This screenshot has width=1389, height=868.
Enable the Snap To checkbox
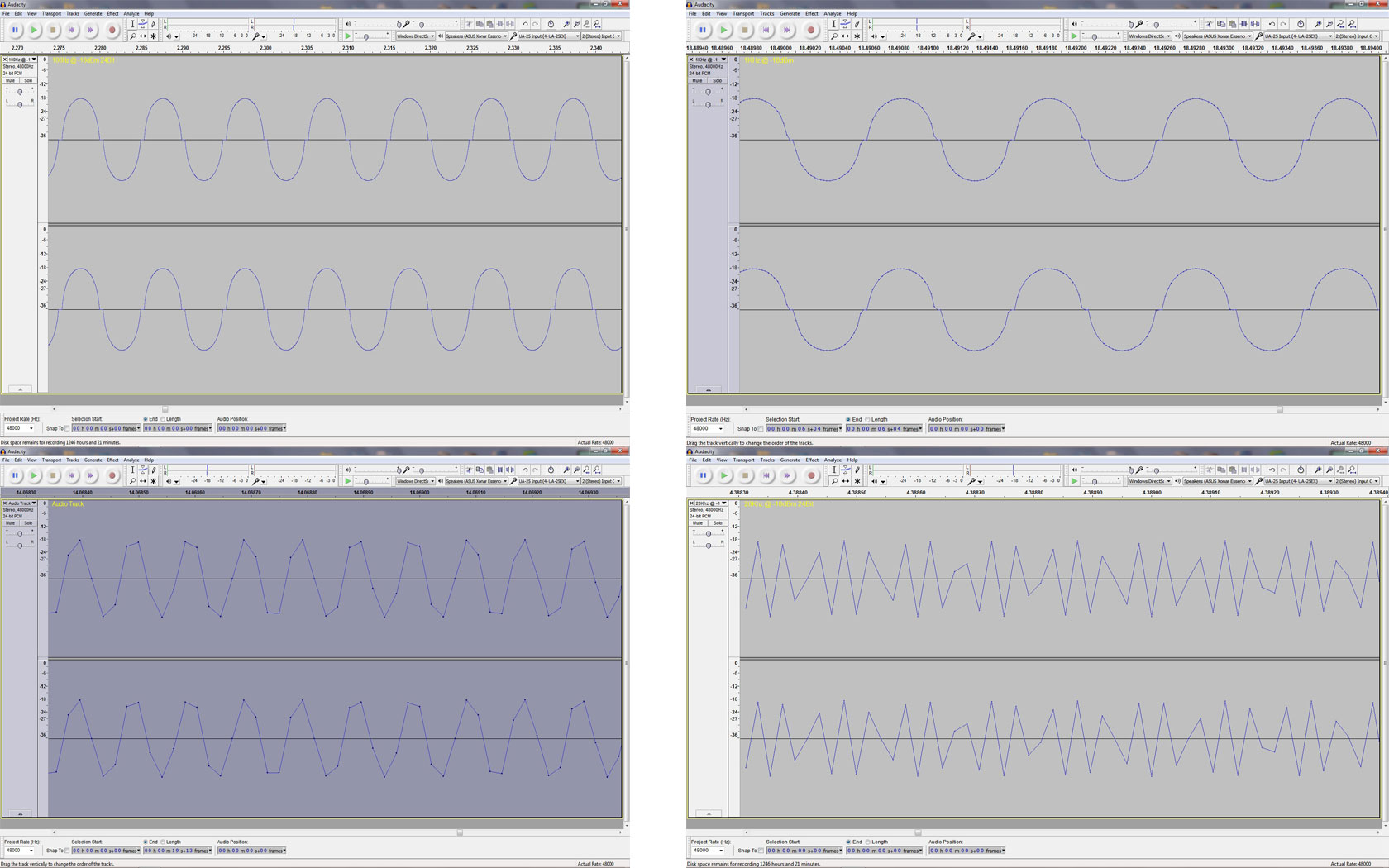pyautogui.click(x=68, y=428)
